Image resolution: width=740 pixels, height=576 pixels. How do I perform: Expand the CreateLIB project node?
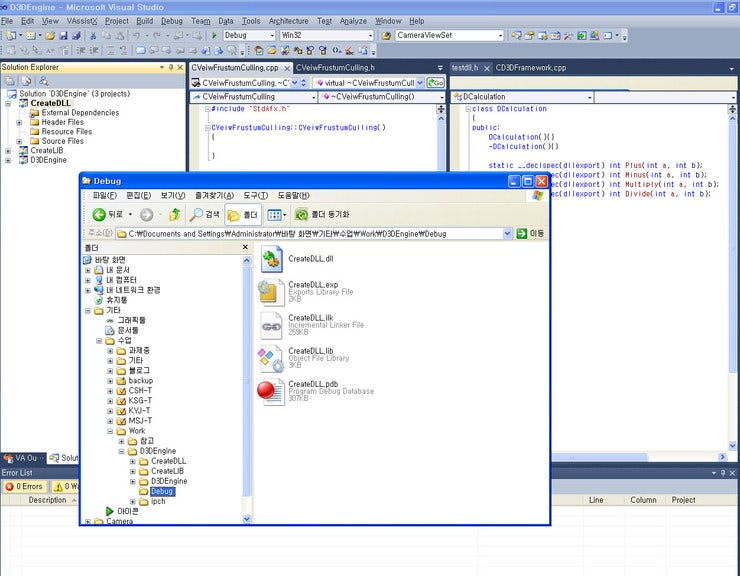(8, 151)
